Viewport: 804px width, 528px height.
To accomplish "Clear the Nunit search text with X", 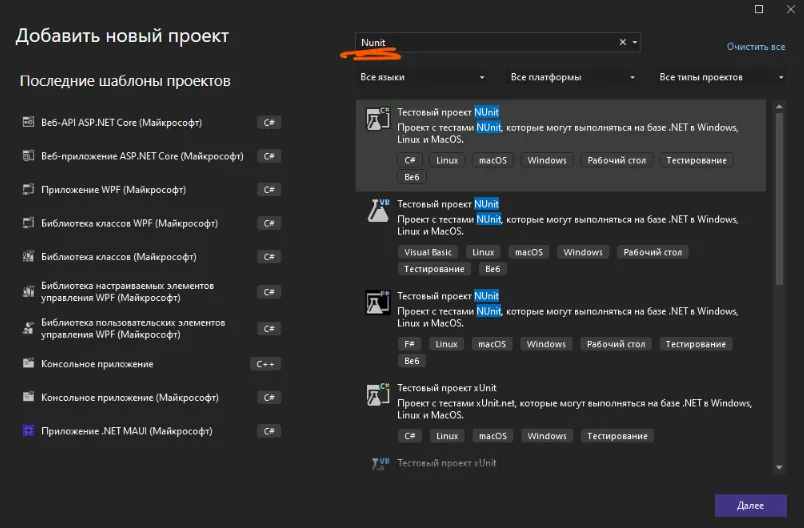I will click(x=622, y=42).
